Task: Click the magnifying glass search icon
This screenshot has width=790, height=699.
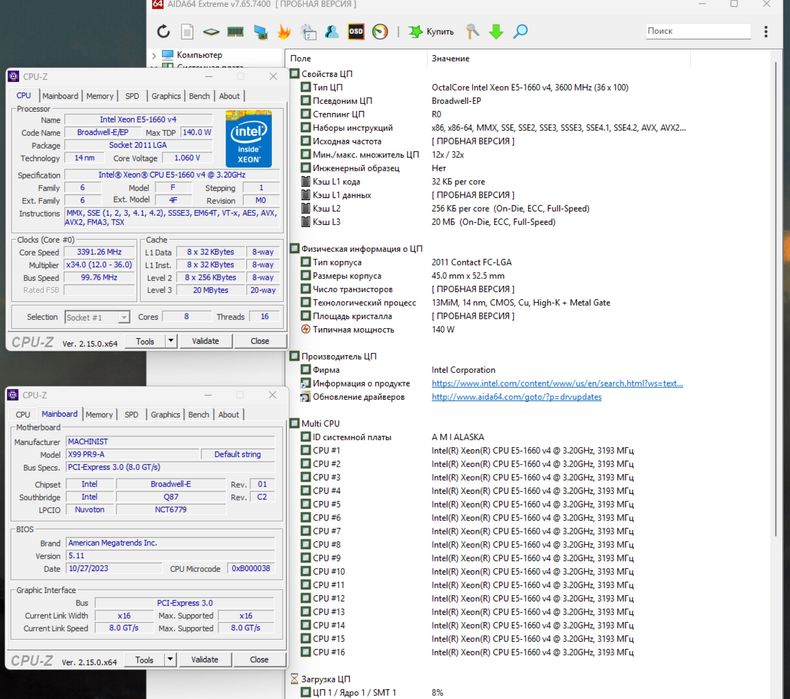Action: pyautogui.click(x=520, y=31)
